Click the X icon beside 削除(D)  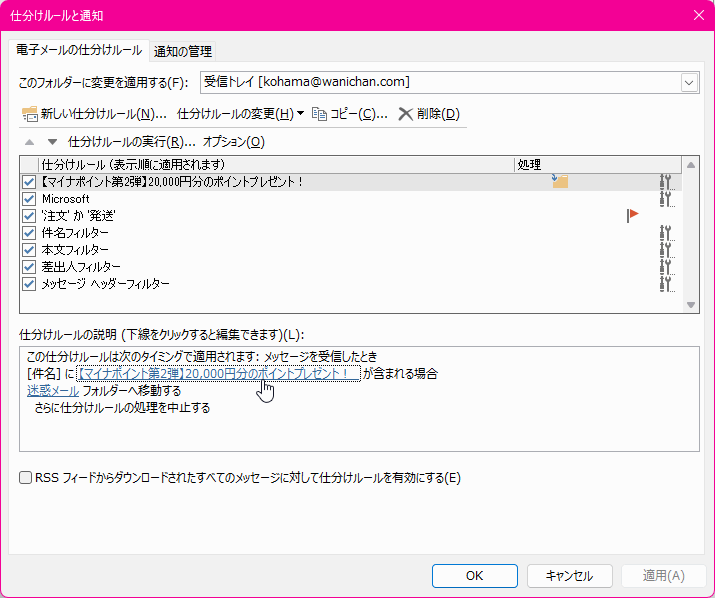point(405,114)
